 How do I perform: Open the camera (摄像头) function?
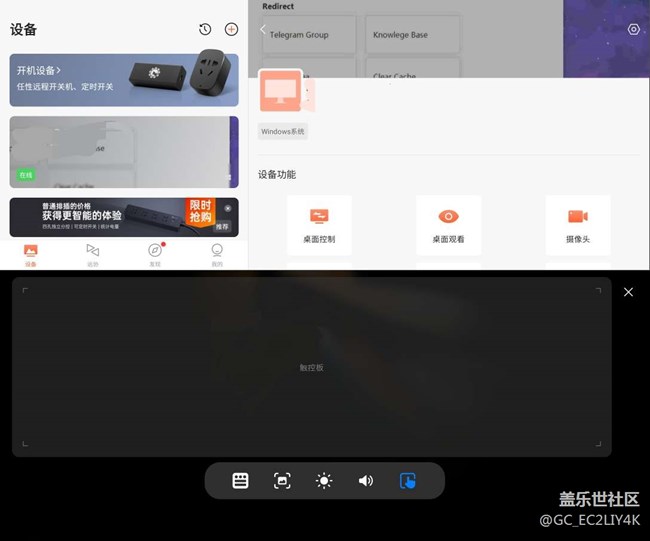[x=577, y=217]
